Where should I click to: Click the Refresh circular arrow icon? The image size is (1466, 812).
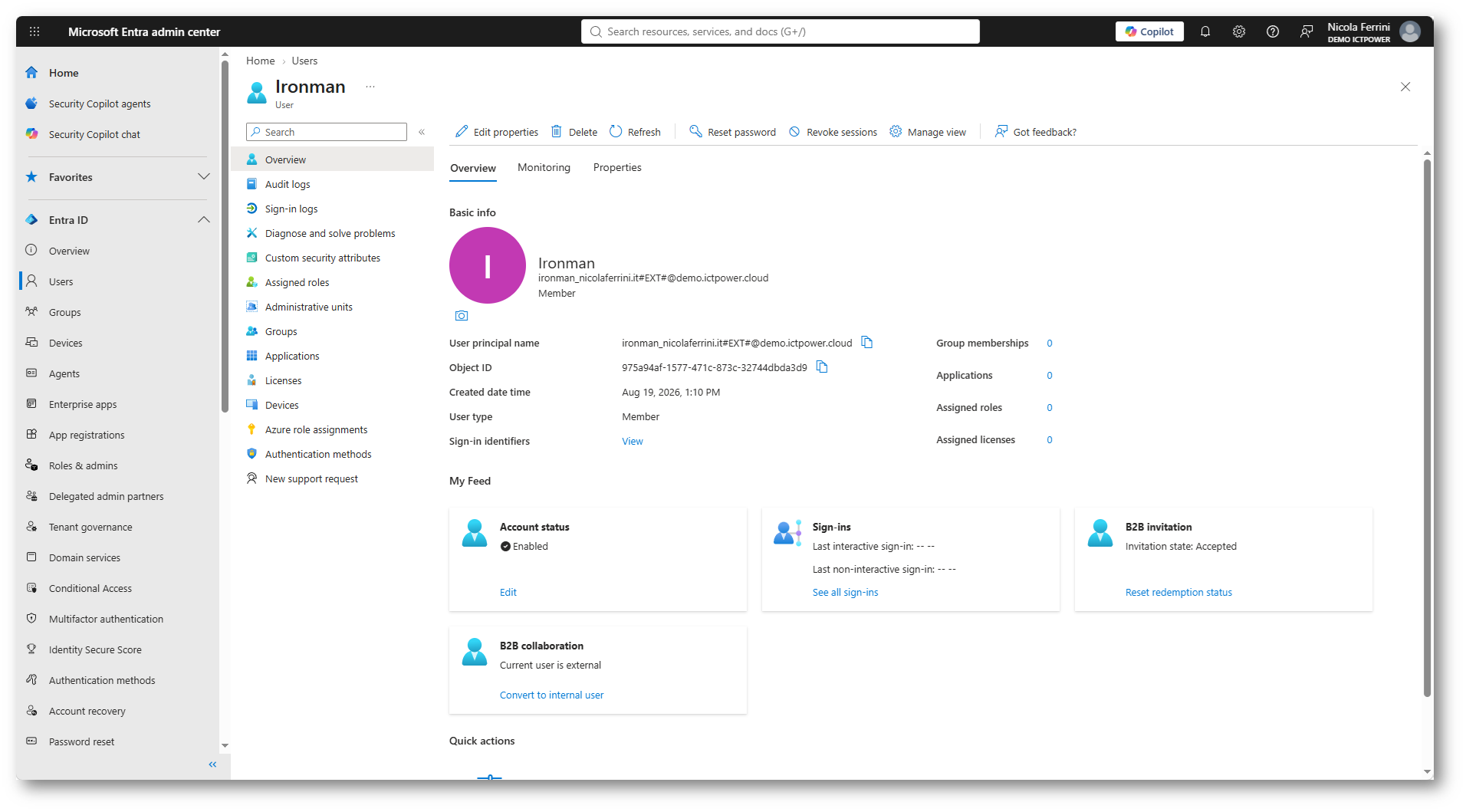click(x=616, y=131)
